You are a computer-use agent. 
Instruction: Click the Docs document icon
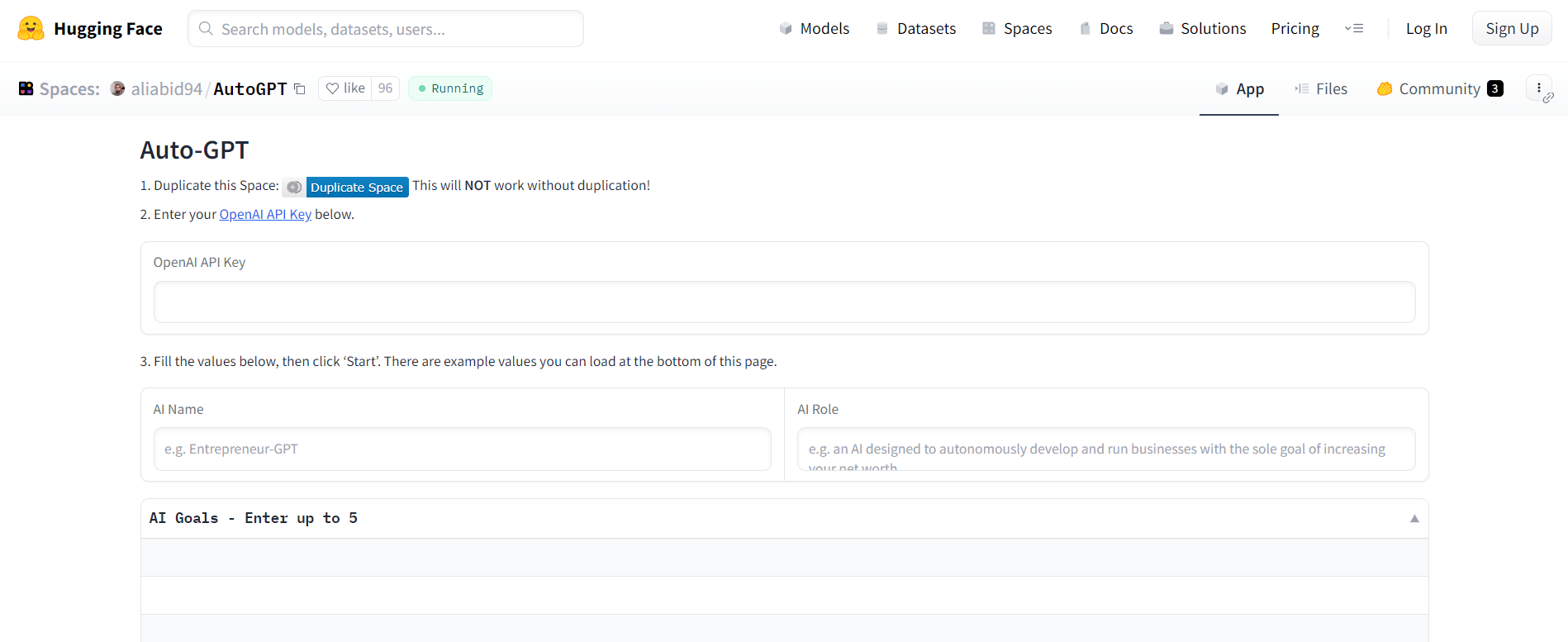point(1086,29)
